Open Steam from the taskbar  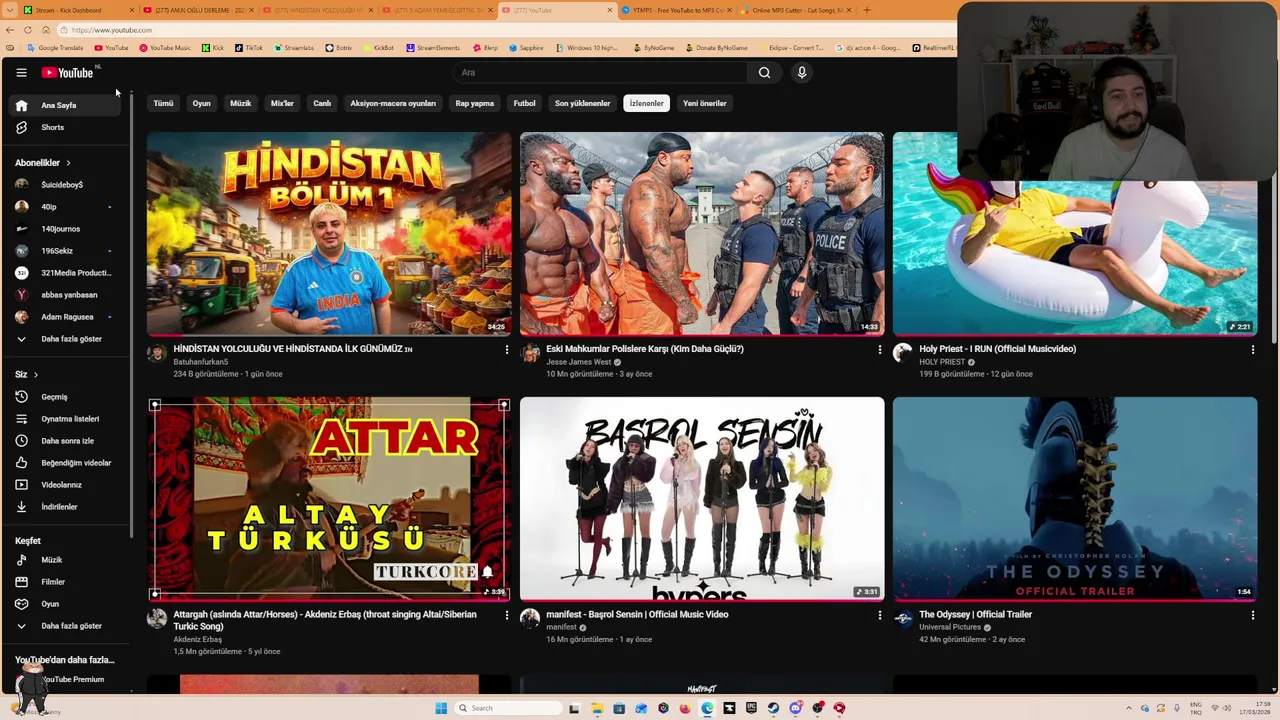(x=773, y=708)
